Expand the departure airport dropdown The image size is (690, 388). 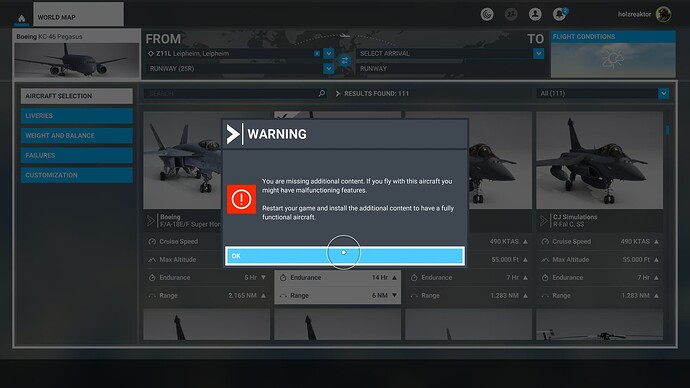pyautogui.click(x=329, y=53)
